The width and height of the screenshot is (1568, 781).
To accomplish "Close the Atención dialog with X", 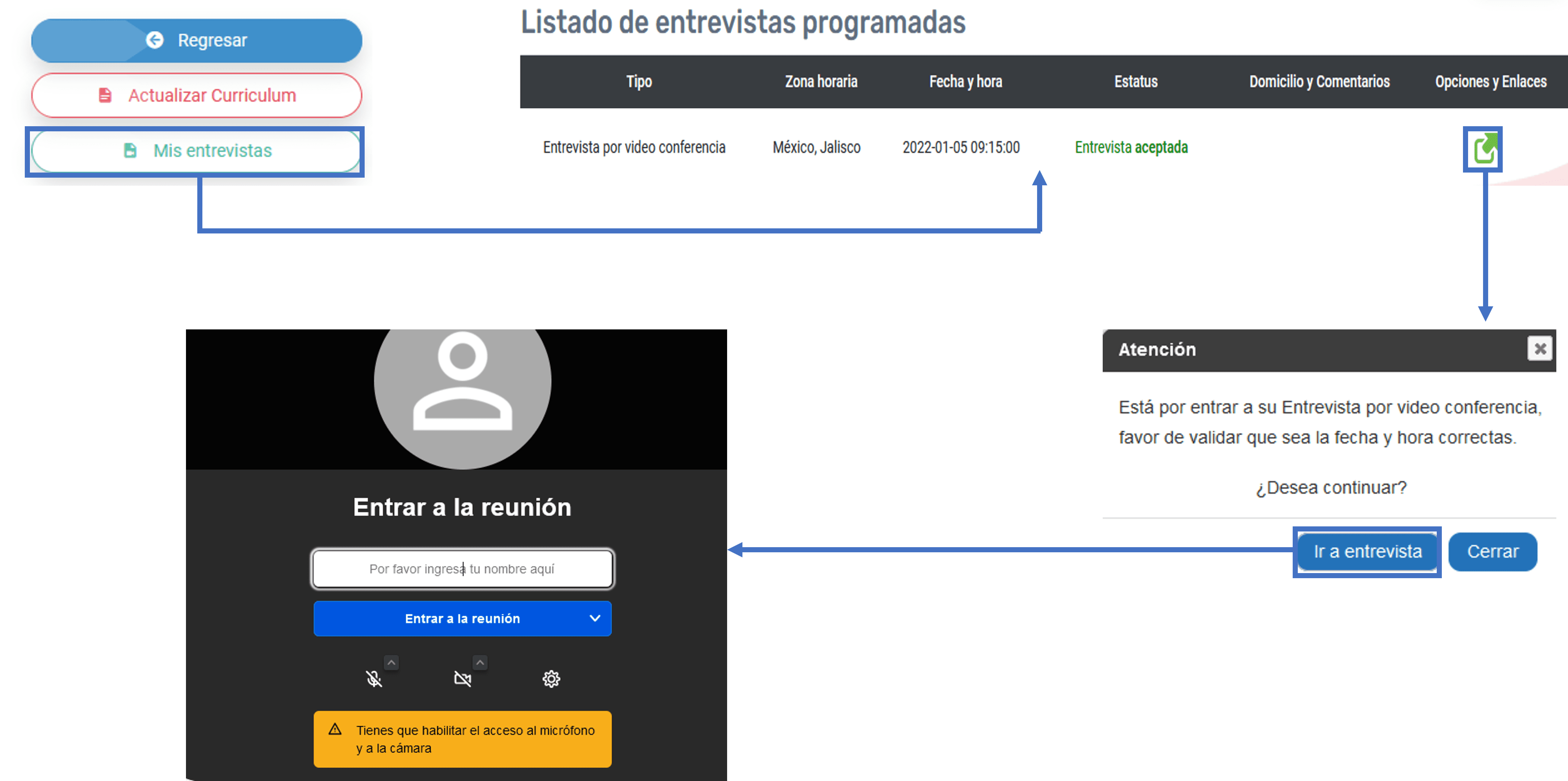I will tap(1540, 349).
